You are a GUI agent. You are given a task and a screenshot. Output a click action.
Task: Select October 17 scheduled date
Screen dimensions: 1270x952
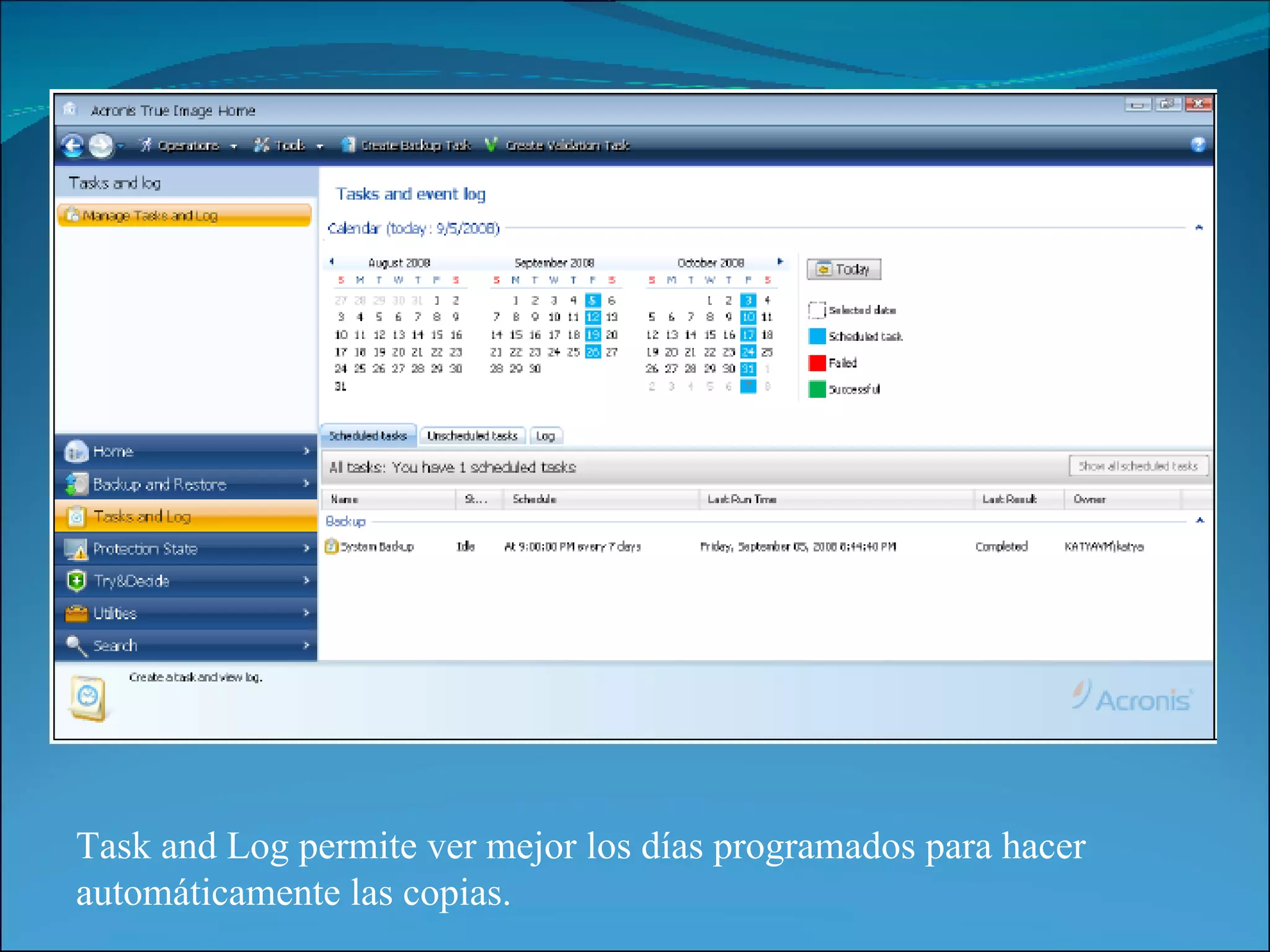(748, 335)
